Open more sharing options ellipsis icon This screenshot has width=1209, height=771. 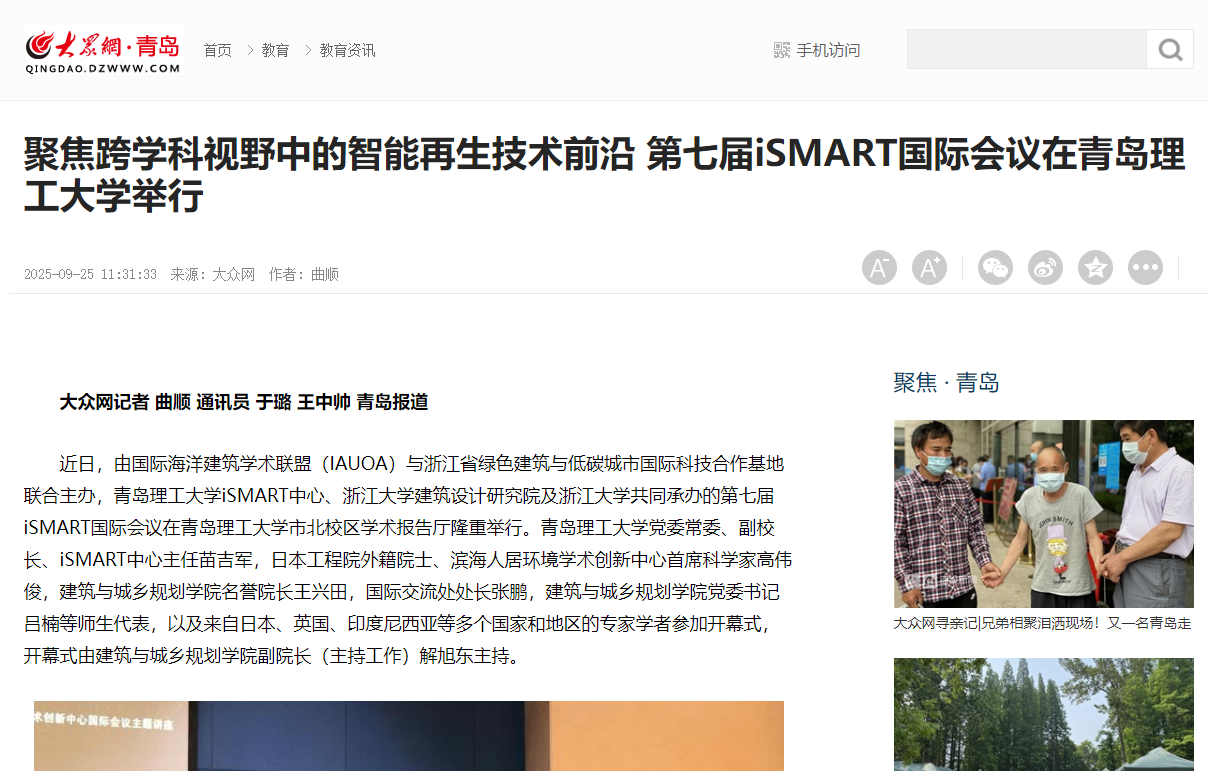click(x=1145, y=268)
